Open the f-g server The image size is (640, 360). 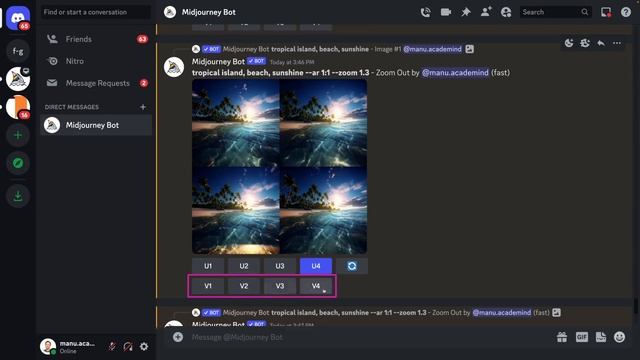click(18, 51)
